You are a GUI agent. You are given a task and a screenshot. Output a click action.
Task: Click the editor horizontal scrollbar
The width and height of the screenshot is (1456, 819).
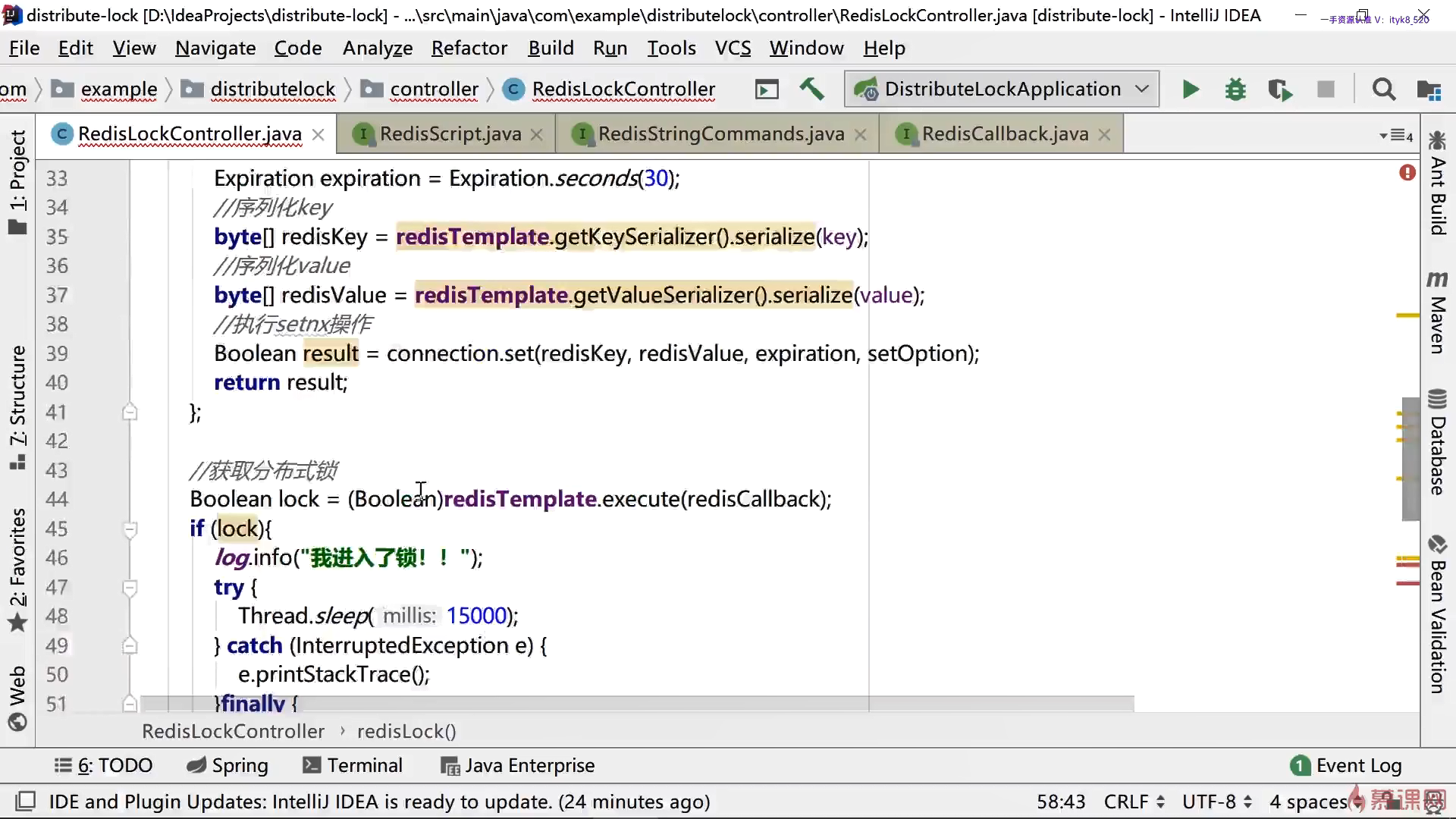click(637, 704)
